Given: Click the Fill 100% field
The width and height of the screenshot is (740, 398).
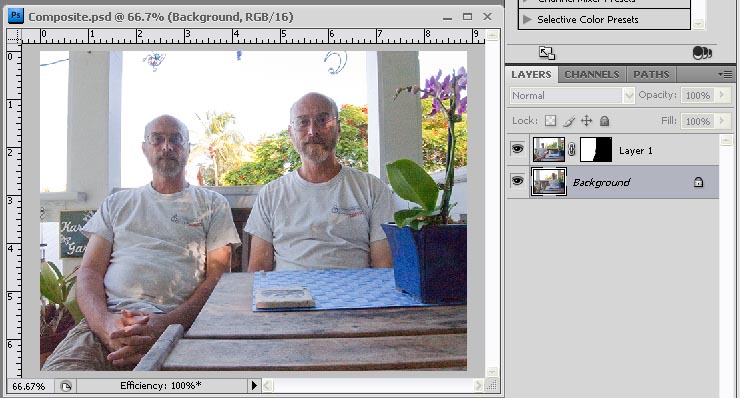Looking at the screenshot, I should [698, 121].
